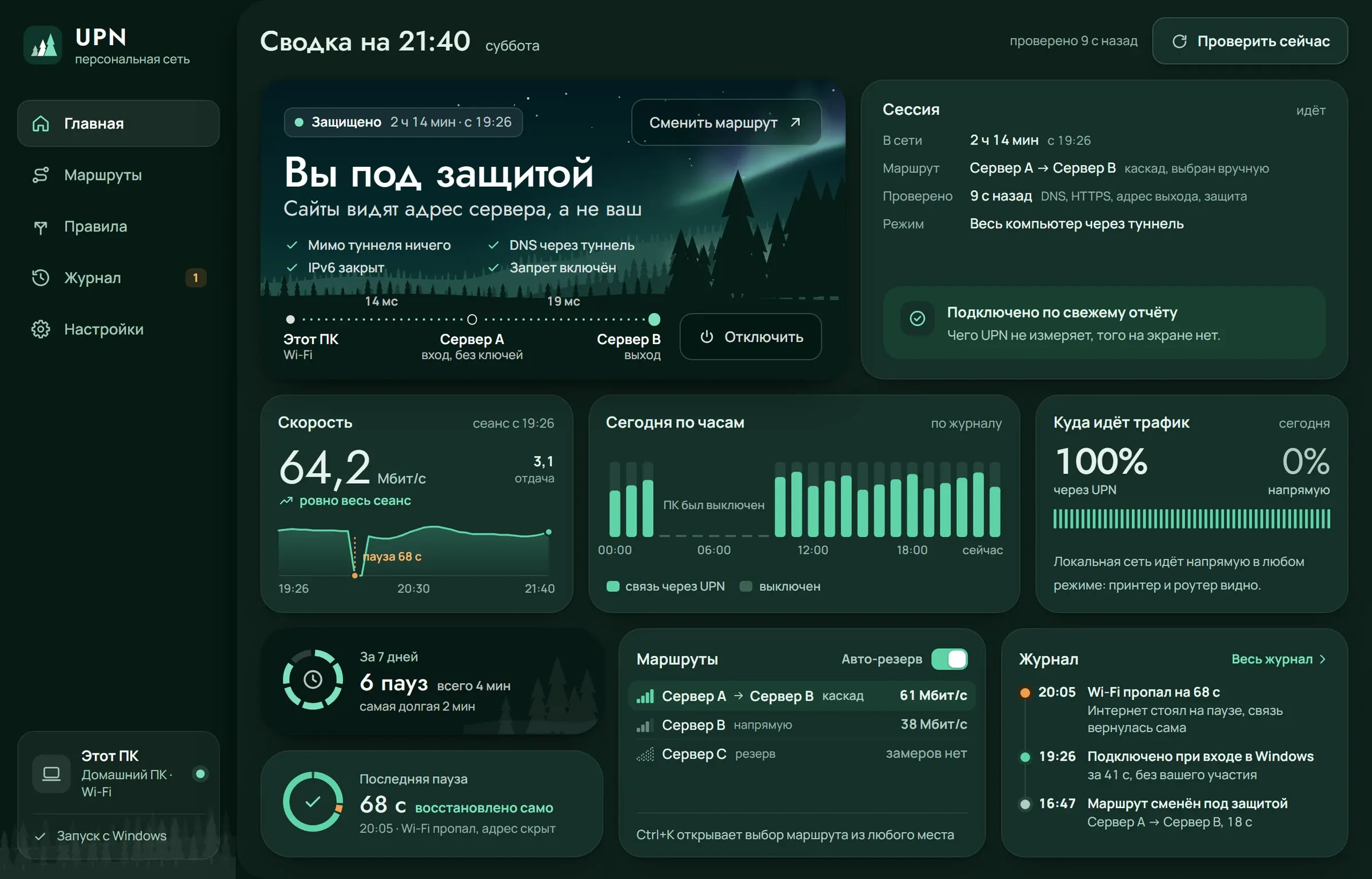Toggle the Авто-резерв switch

tap(949, 659)
